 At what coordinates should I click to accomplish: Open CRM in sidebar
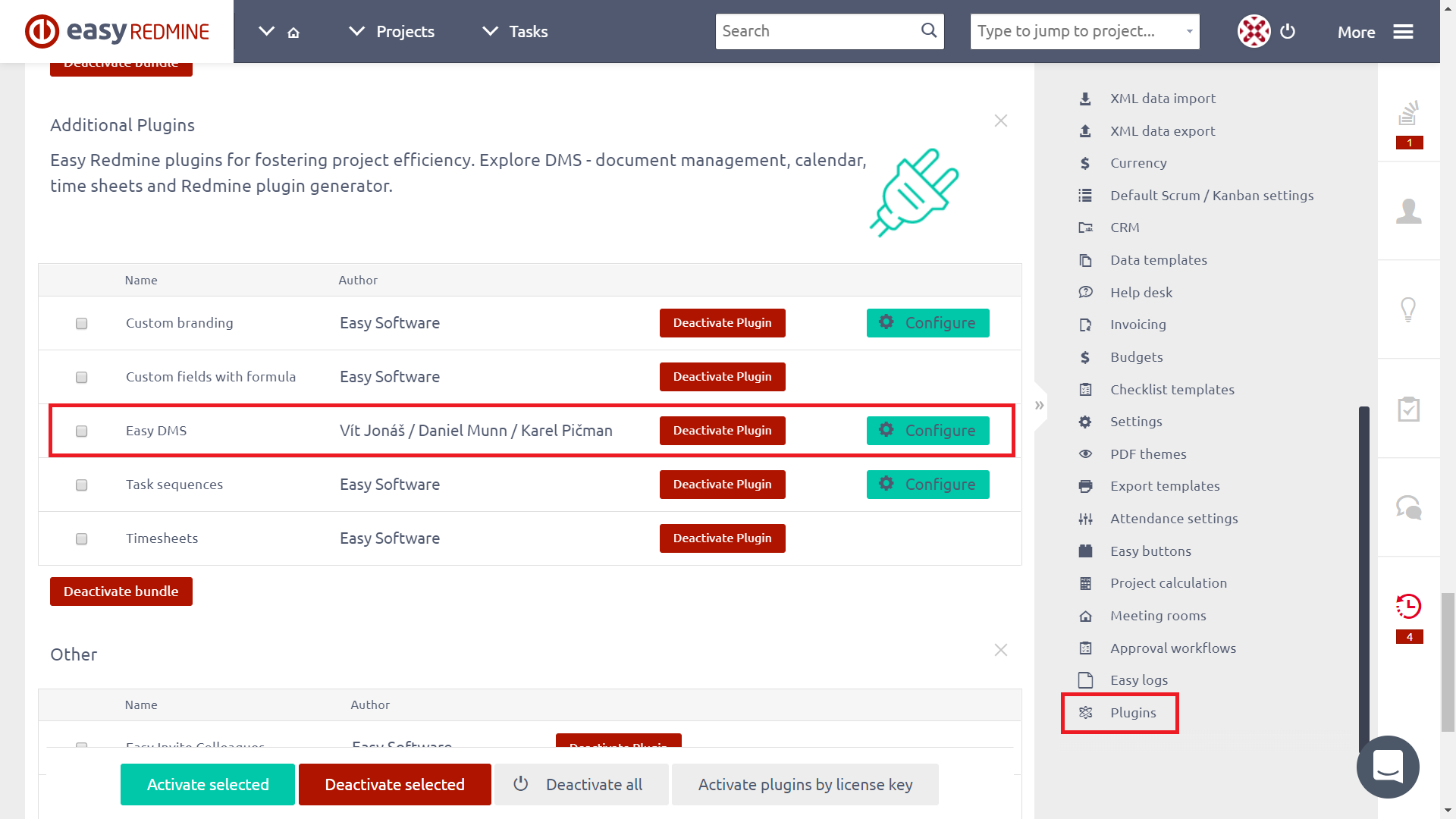click(x=1125, y=227)
